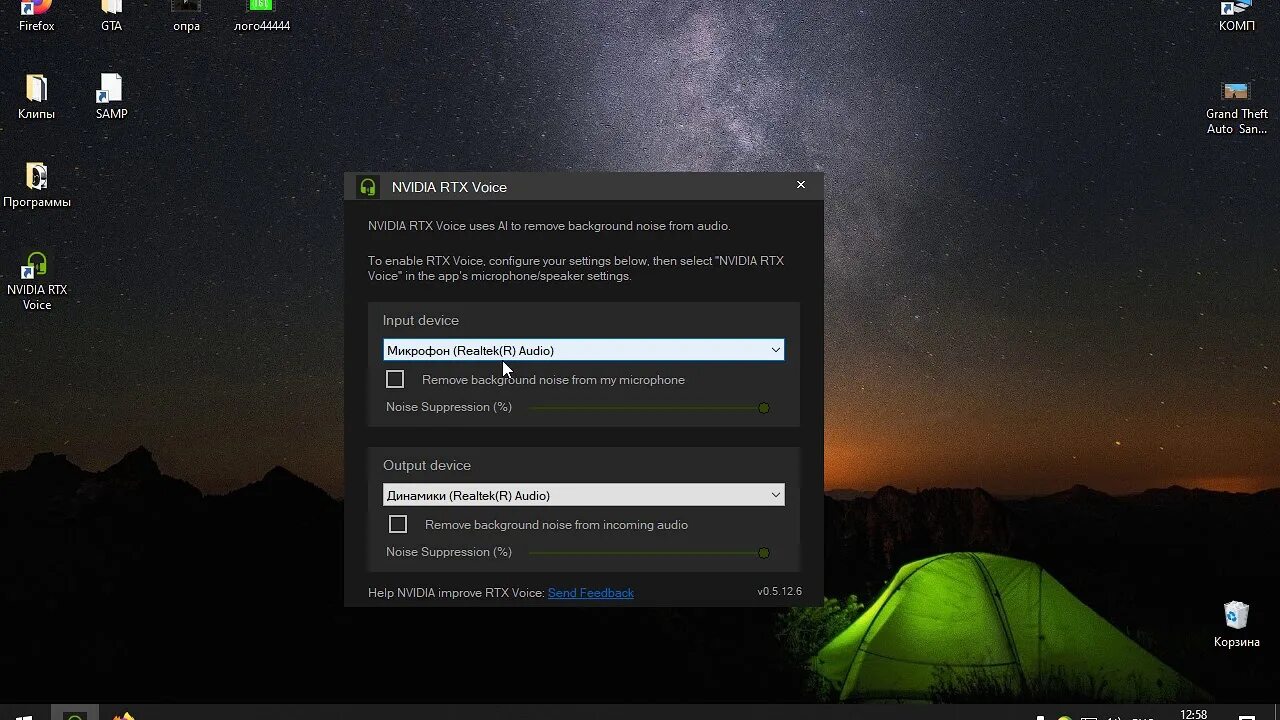Select the опра video file icon
1280x720 pixels.
pos(186,17)
